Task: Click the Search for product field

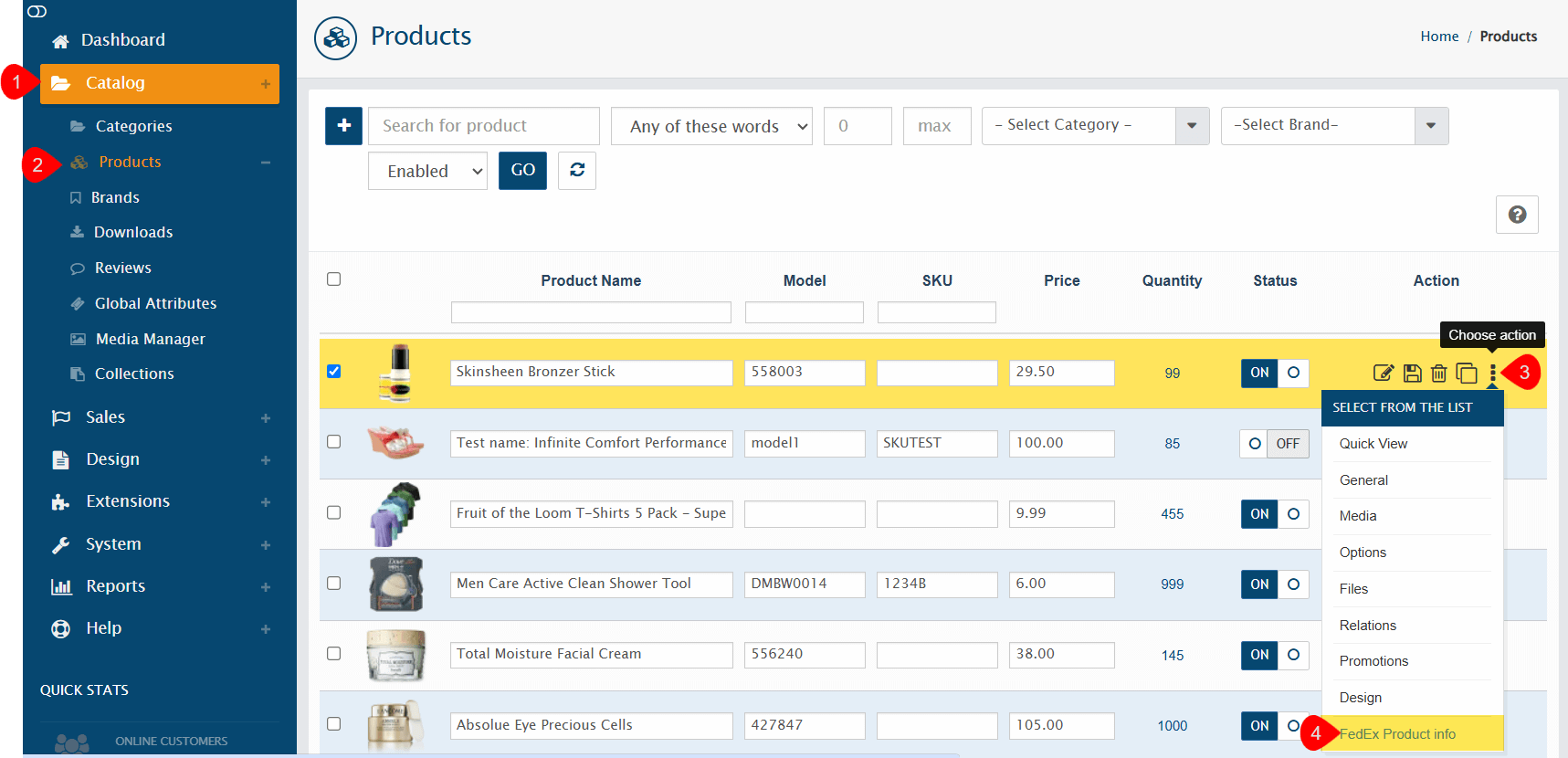Action: click(x=483, y=126)
